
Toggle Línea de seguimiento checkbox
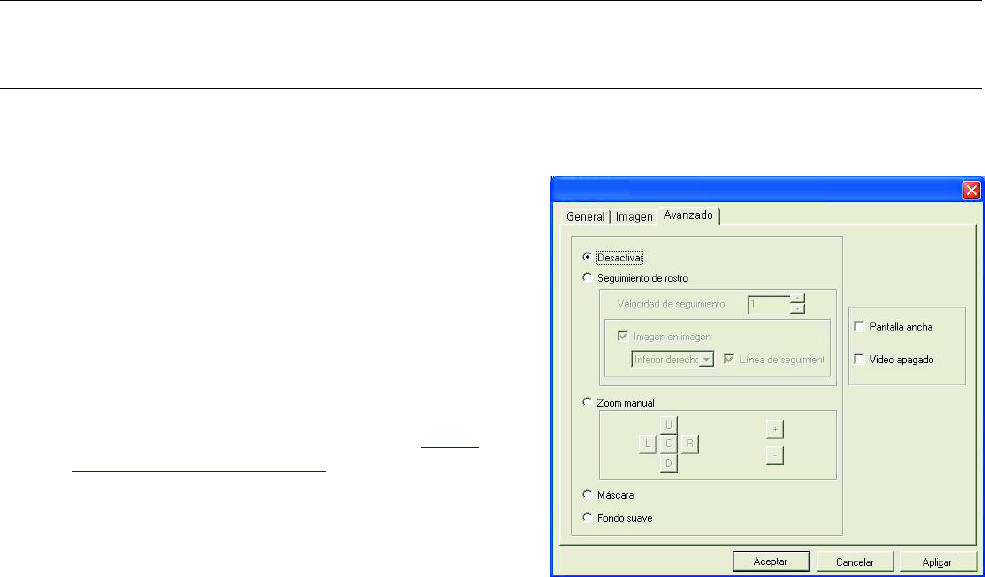coord(729,359)
